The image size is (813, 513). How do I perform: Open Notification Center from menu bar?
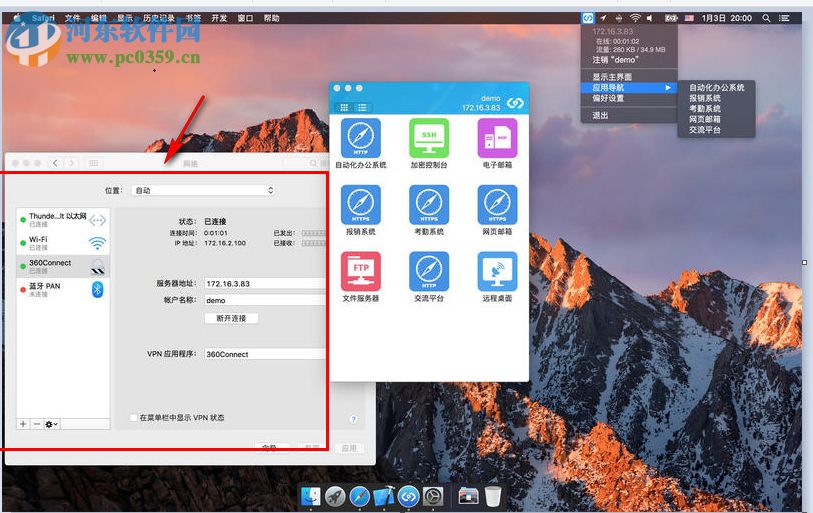[784, 18]
